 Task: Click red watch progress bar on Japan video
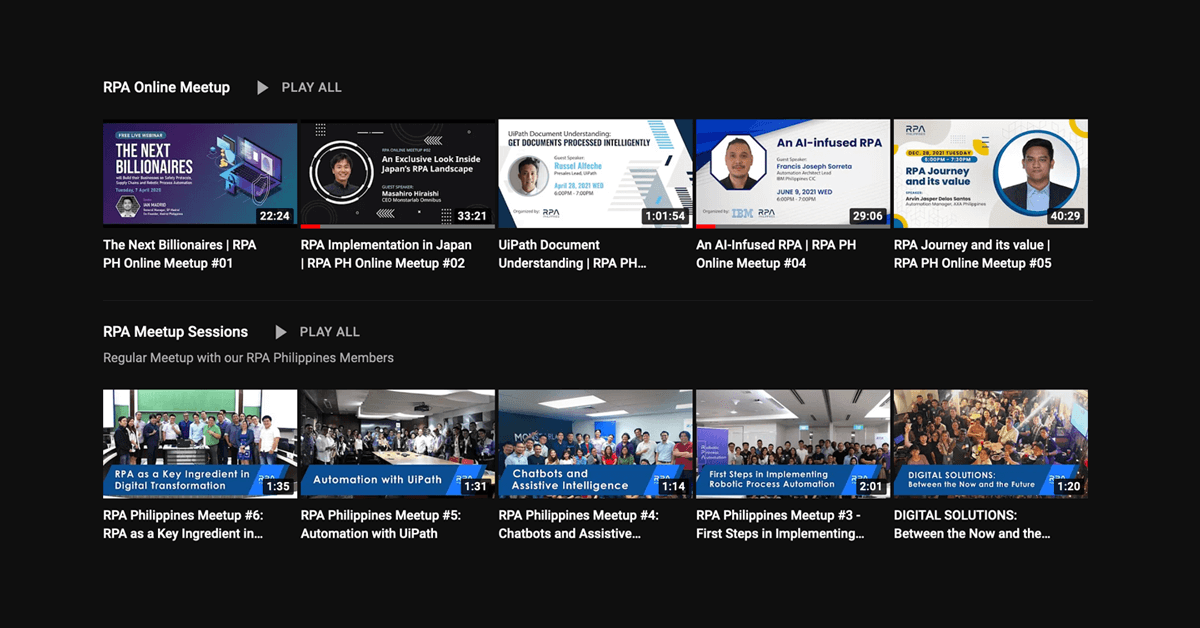(x=310, y=227)
